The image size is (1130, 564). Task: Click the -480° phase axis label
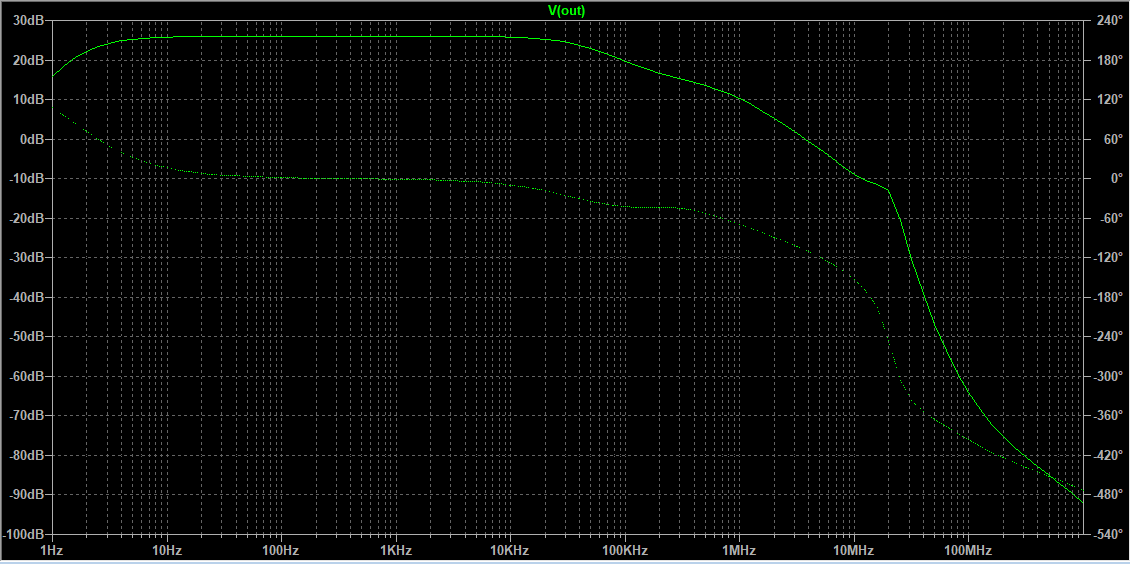click(x=1106, y=495)
